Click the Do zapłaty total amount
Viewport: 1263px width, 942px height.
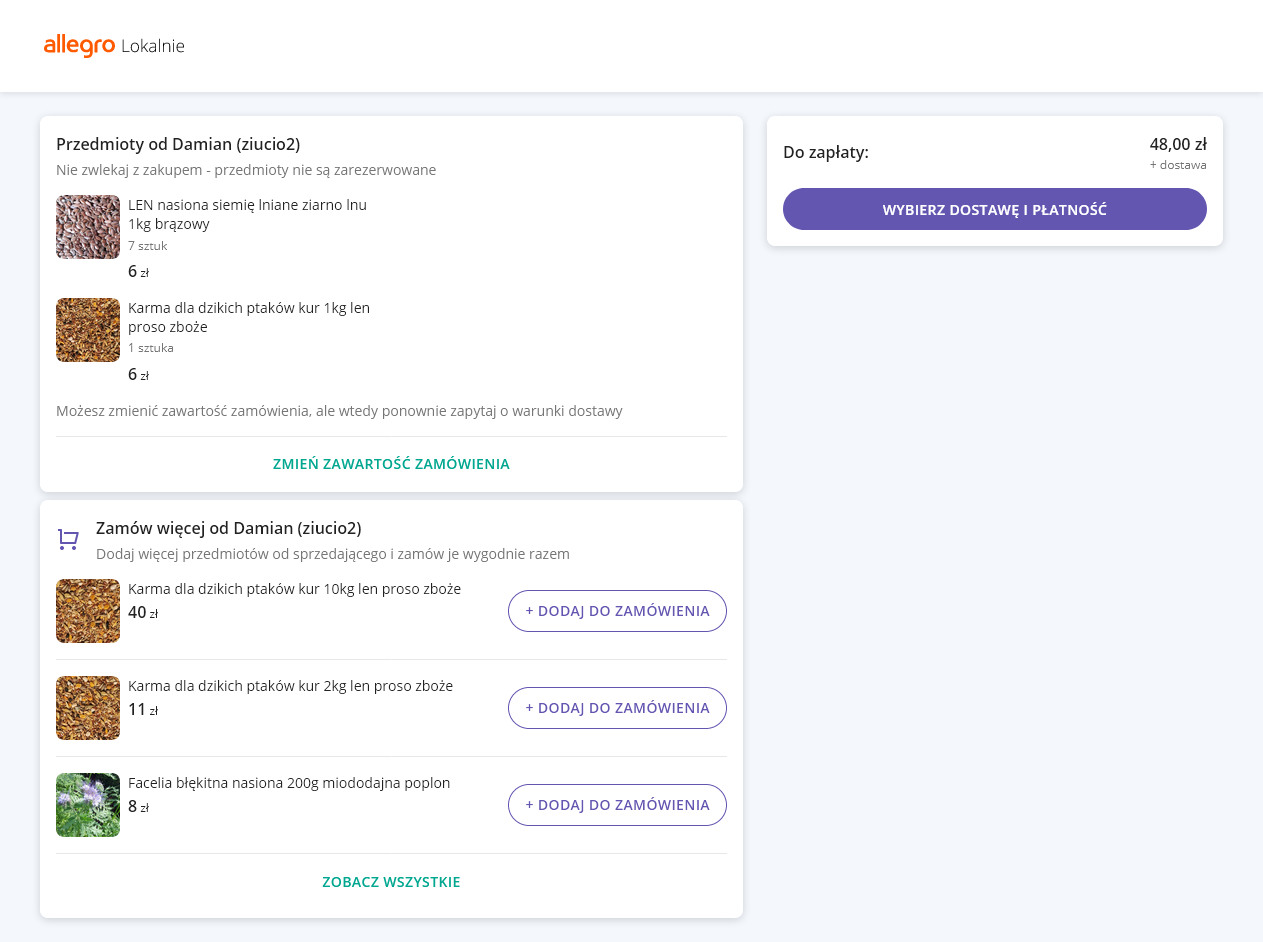pos(1177,144)
